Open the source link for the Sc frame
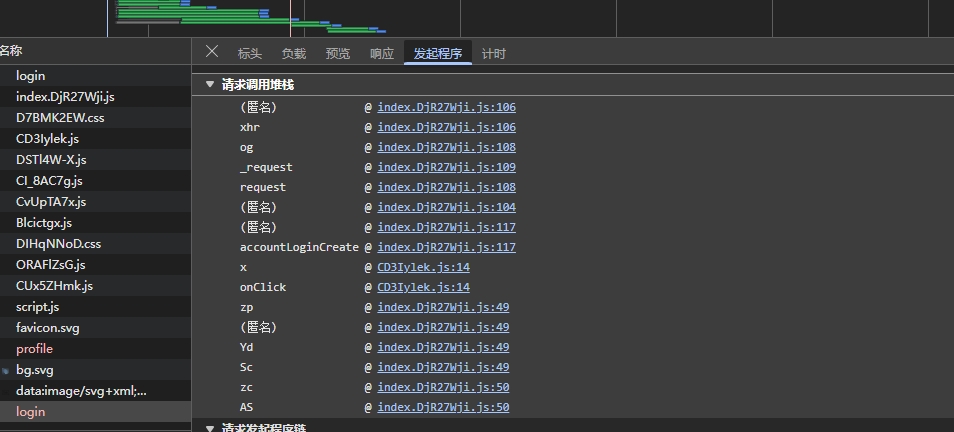 [443, 368]
